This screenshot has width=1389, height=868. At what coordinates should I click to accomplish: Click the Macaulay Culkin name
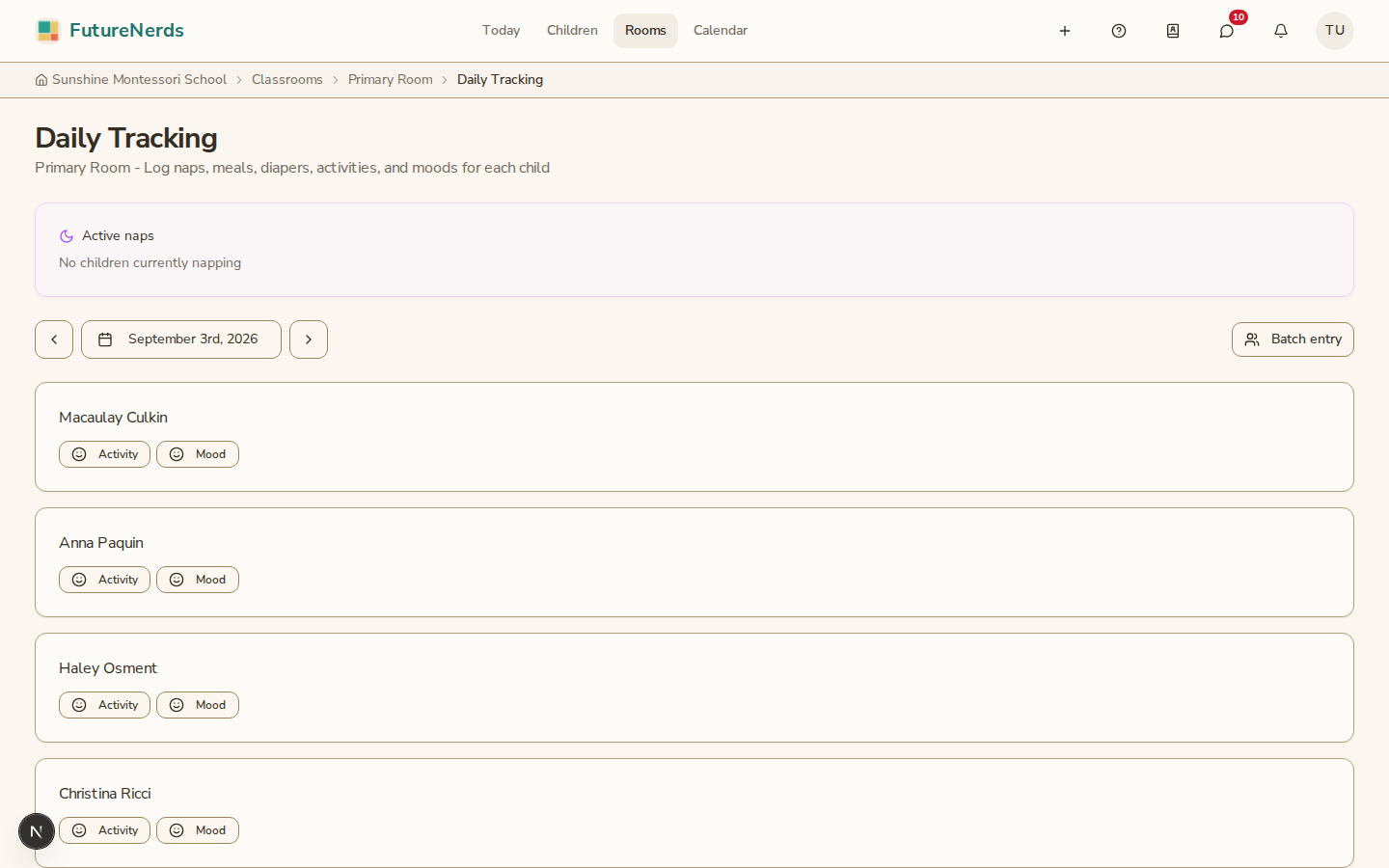(x=113, y=418)
